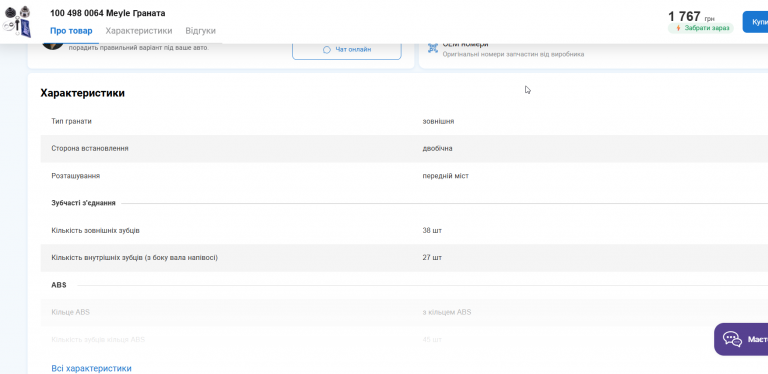The width and height of the screenshot is (768, 374).
Task: Click the Характеристики section heading
Action: click(x=82, y=93)
